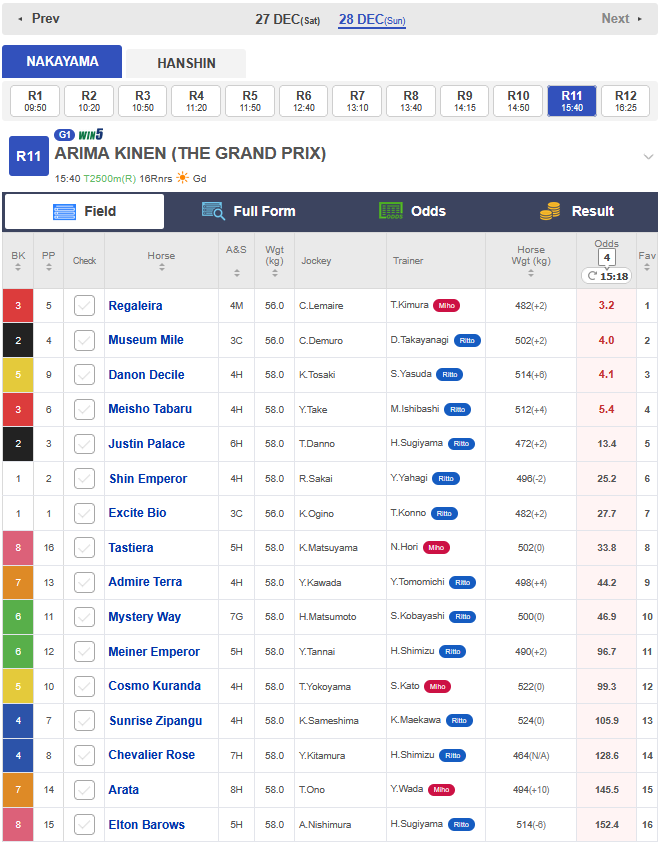The image size is (664, 850).
Task: Click Miho badge beside Y.Wada
Action: (441, 790)
